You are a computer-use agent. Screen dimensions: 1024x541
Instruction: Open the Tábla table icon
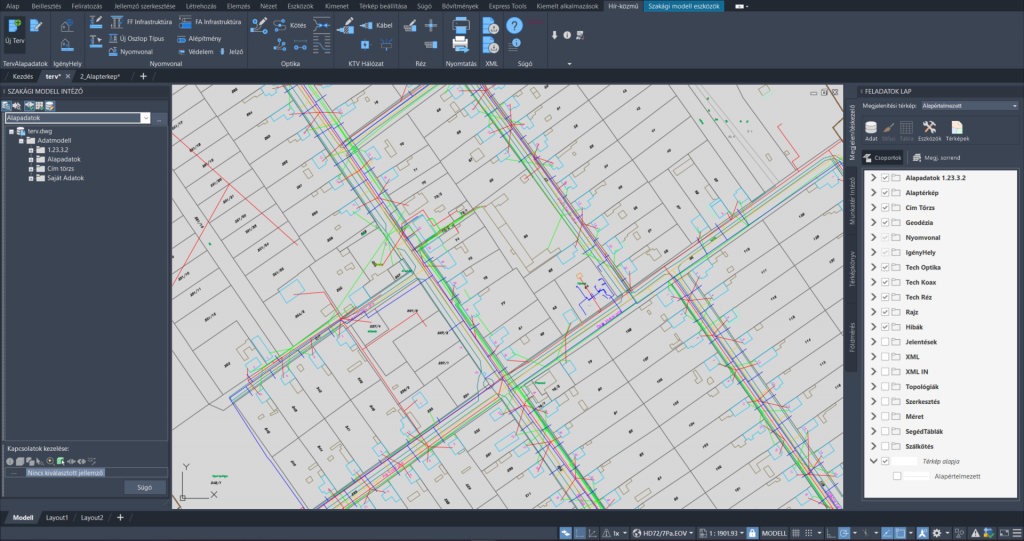tap(906, 131)
